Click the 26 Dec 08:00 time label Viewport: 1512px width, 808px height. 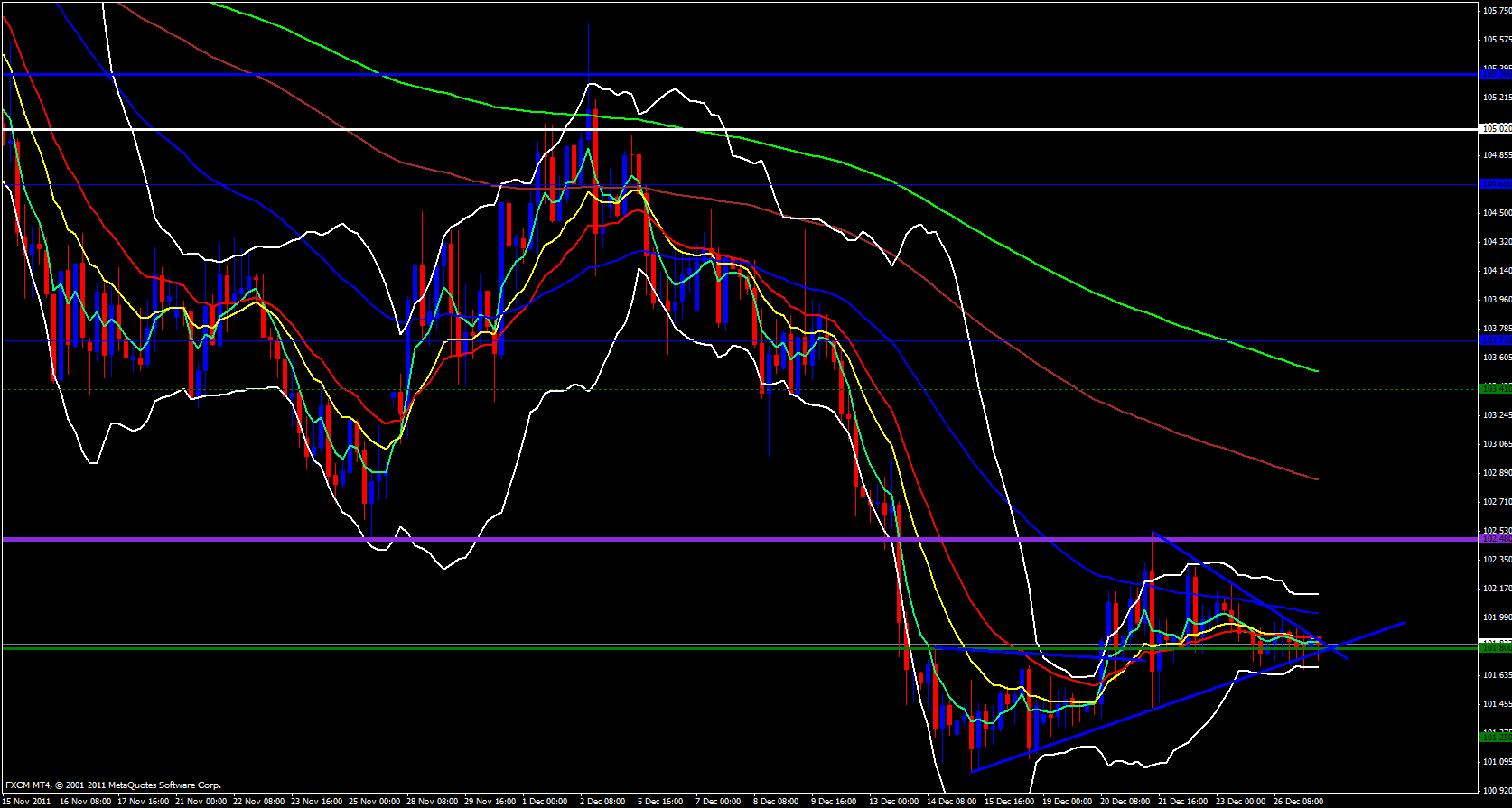coord(1297,801)
